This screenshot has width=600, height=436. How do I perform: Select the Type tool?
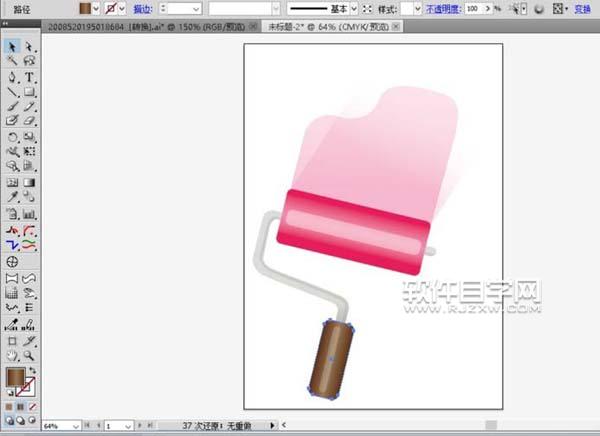(x=30, y=77)
